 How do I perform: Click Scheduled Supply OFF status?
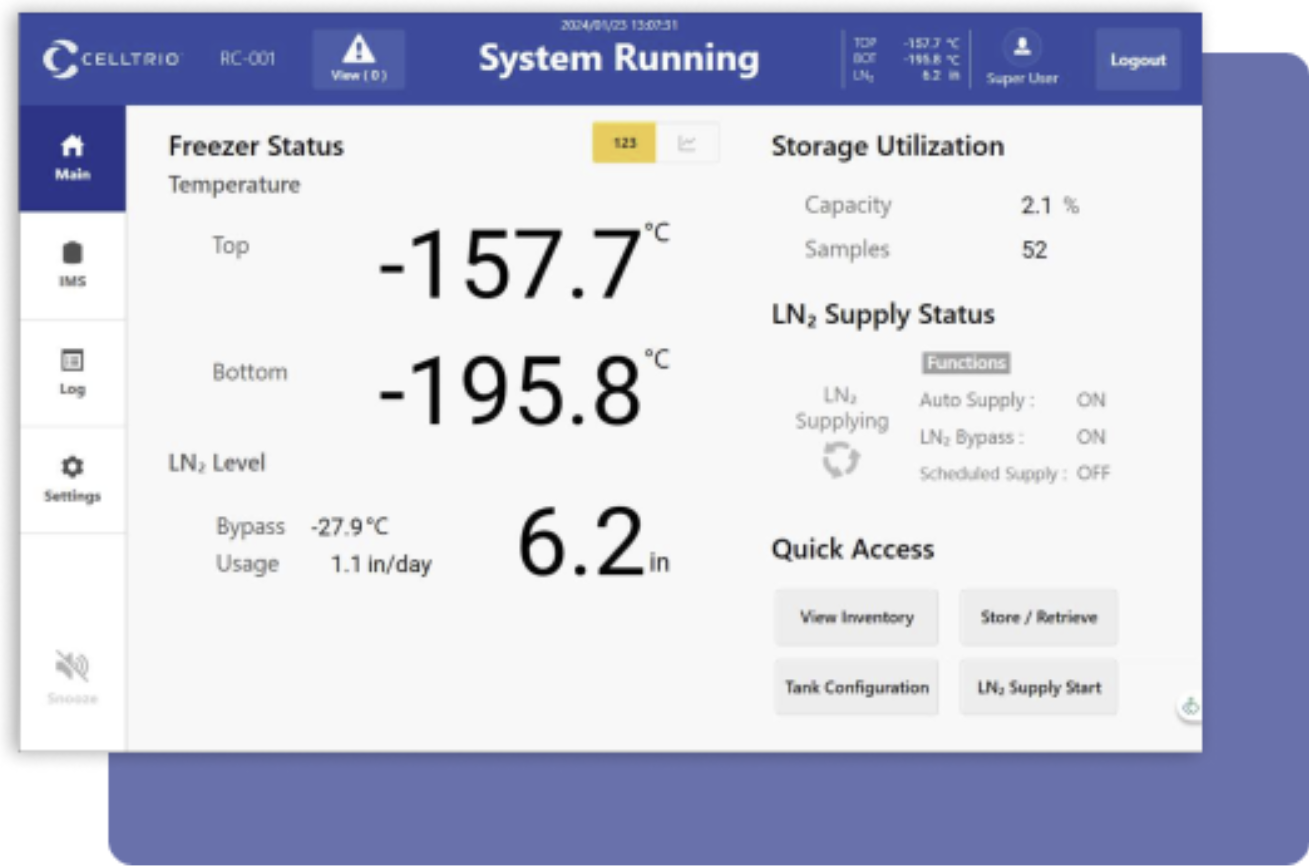pyautogui.click(x=1093, y=473)
